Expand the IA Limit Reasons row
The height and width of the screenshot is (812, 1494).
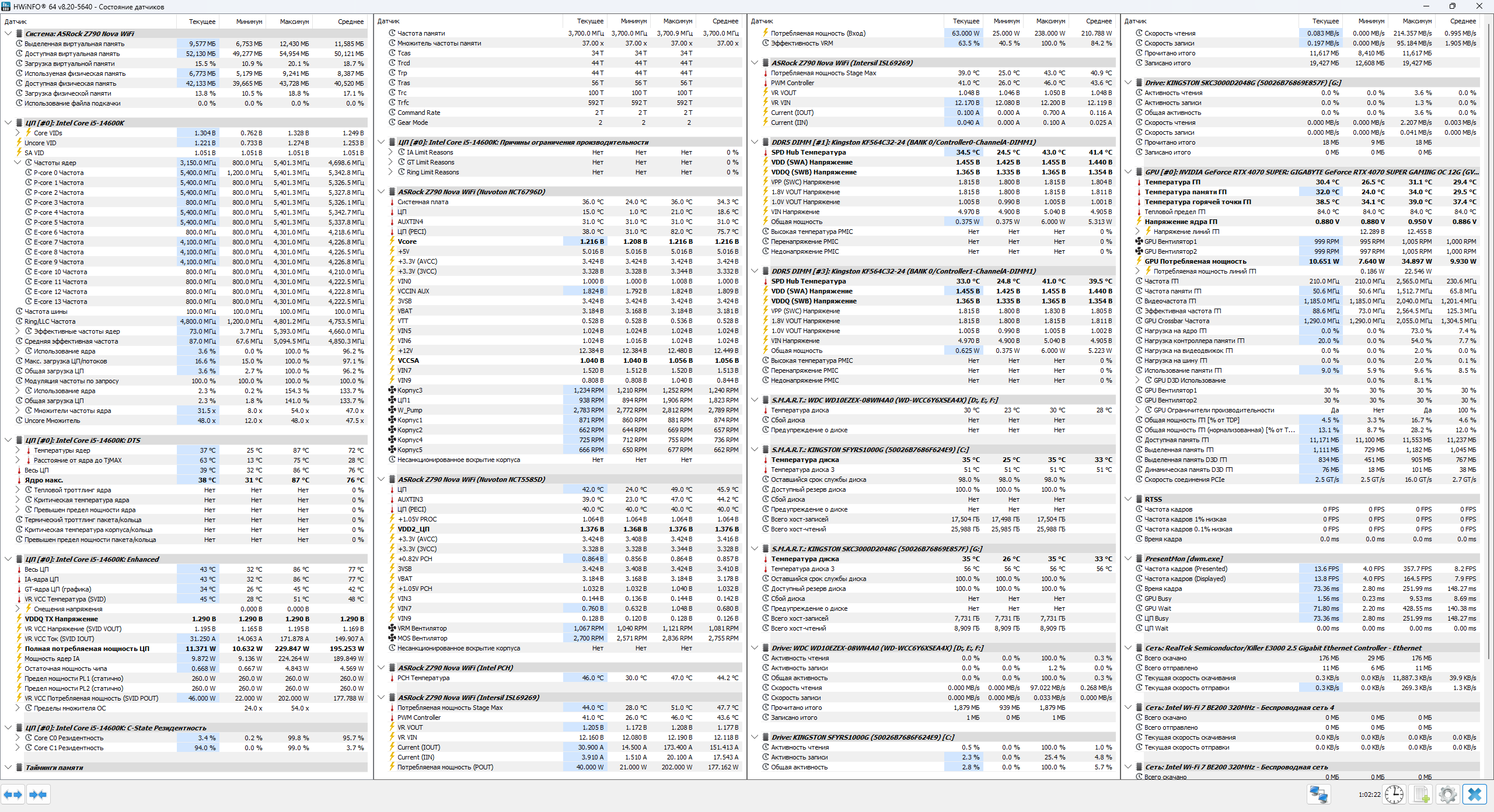[x=390, y=152]
